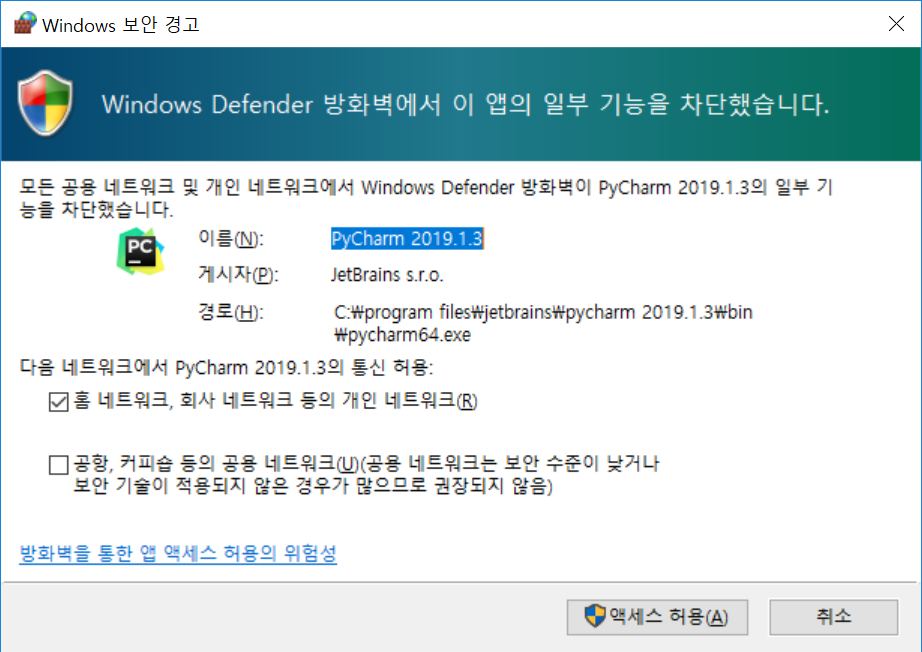Click the Windows Defender shield icon
The image size is (922, 652).
(x=45, y=103)
